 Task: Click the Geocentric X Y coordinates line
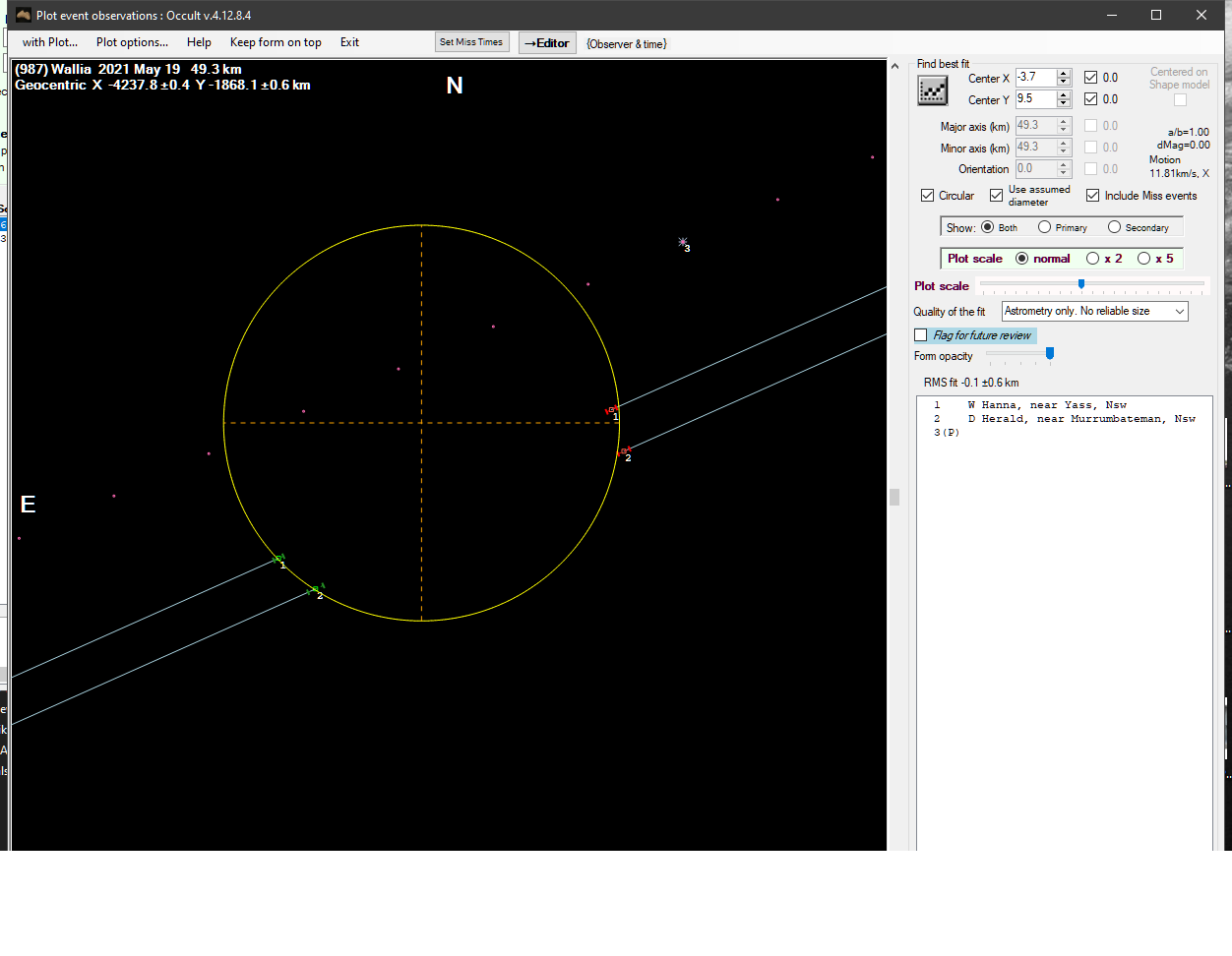click(x=162, y=85)
